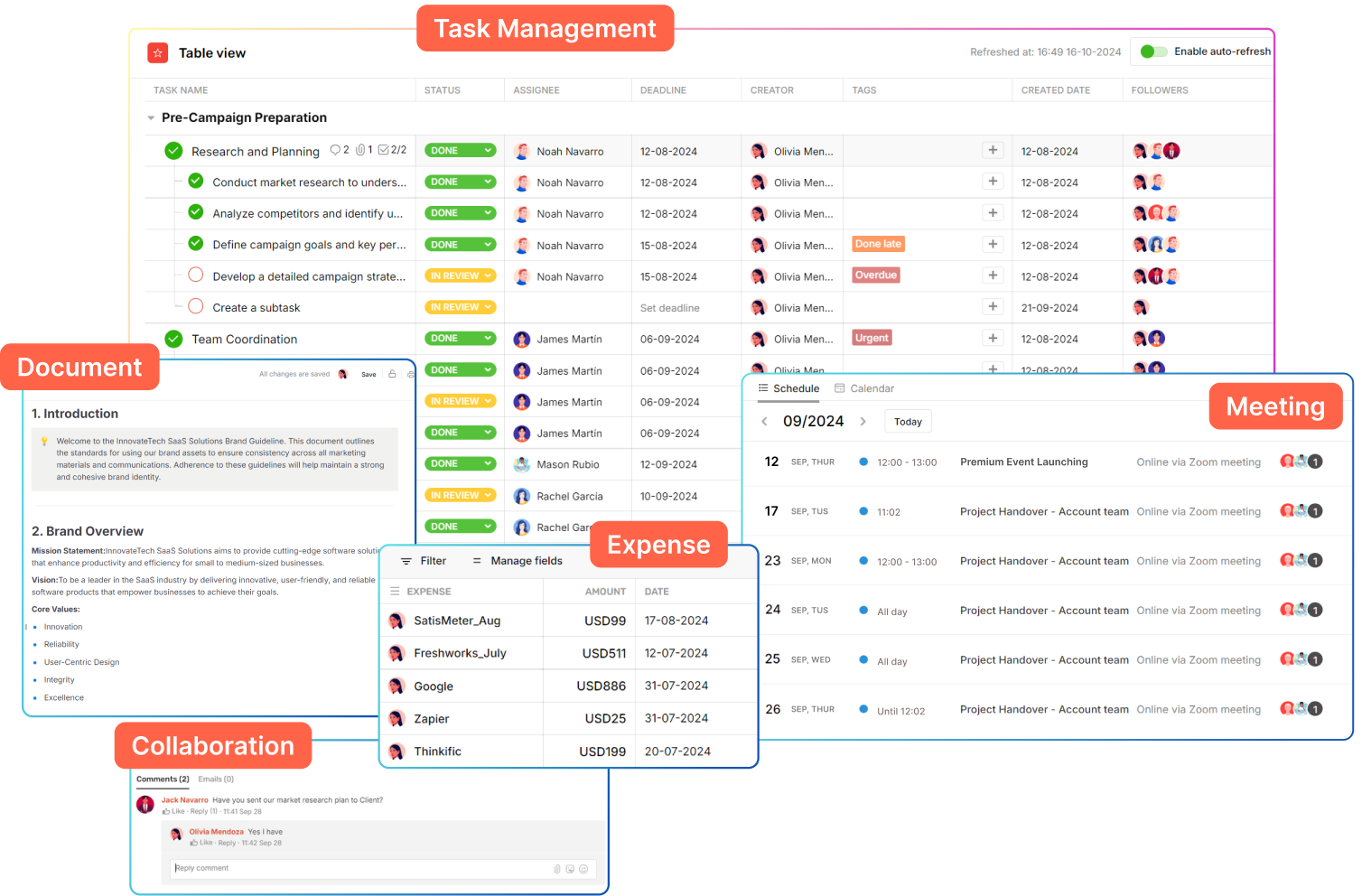Click the Today button in the schedule
1371x896 pixels.
click(908, 422)
